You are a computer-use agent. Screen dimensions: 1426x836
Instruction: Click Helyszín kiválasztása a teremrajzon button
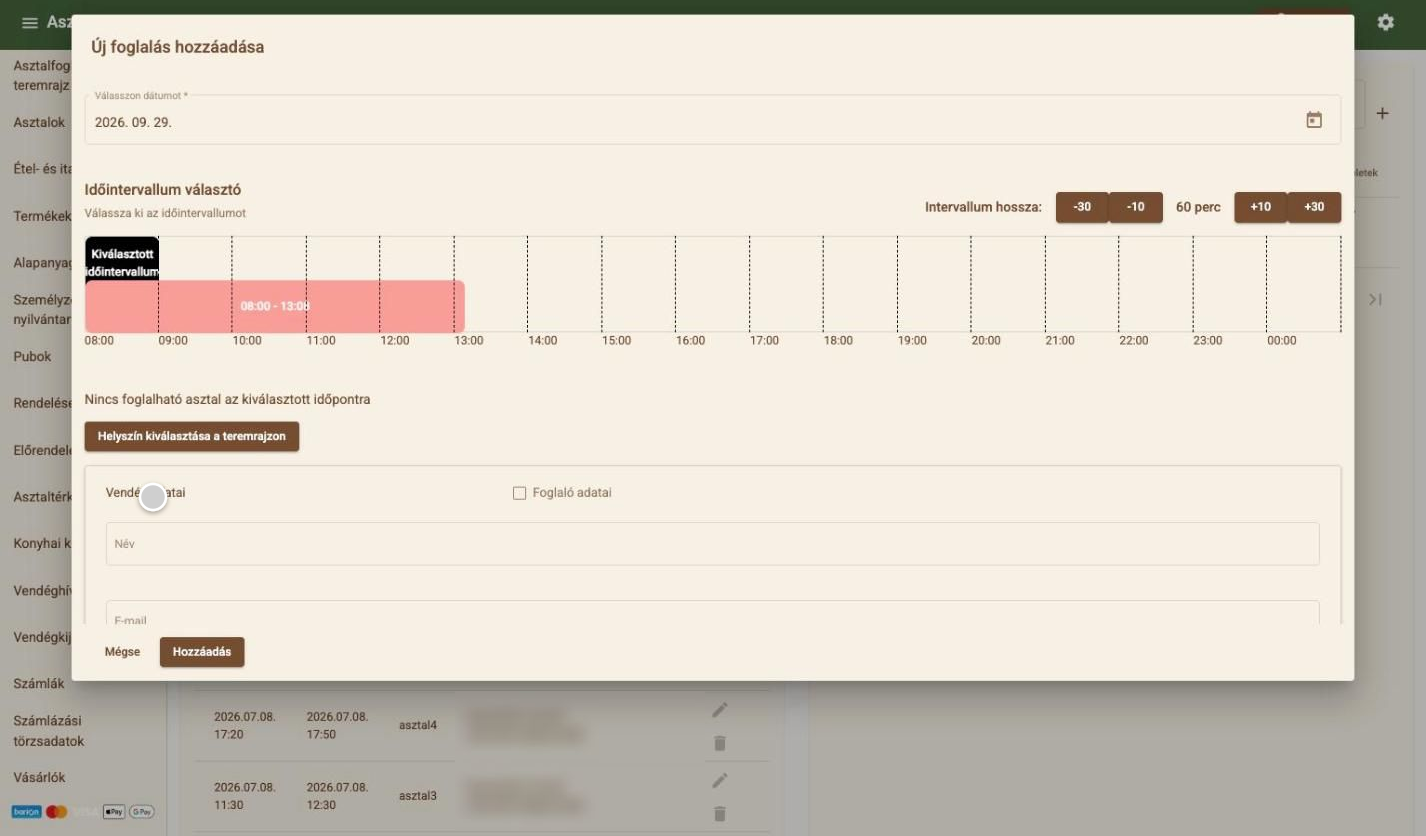pyautogui.click(x=192, y=436)
